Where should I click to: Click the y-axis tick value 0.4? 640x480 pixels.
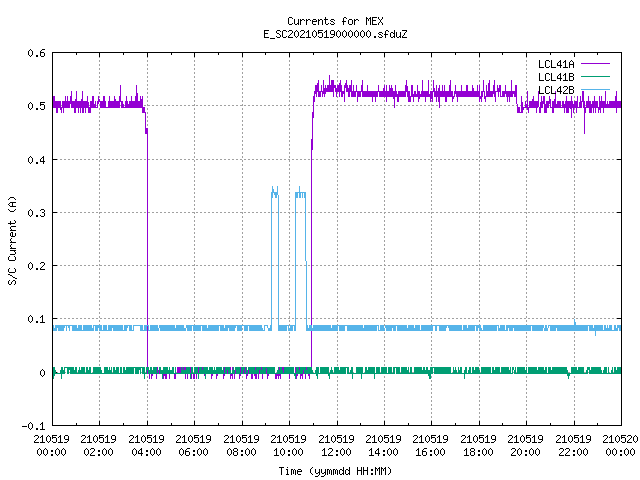tap(36, 160)
